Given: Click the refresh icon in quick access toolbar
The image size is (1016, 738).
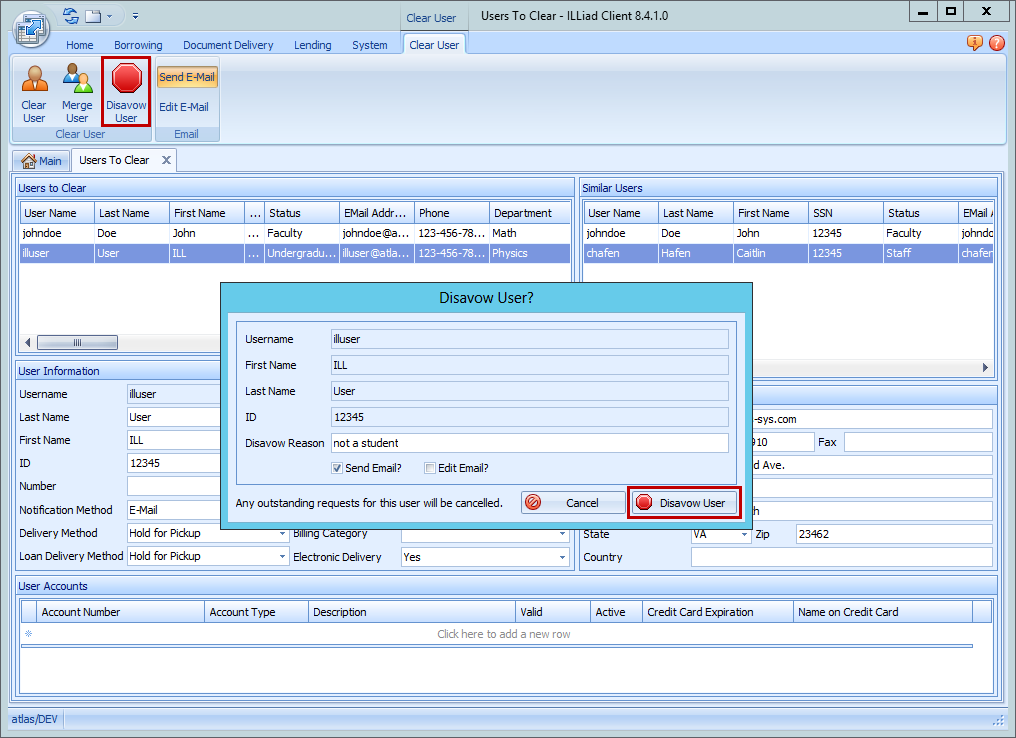Looking at the screenshot, I should [70, 16].
